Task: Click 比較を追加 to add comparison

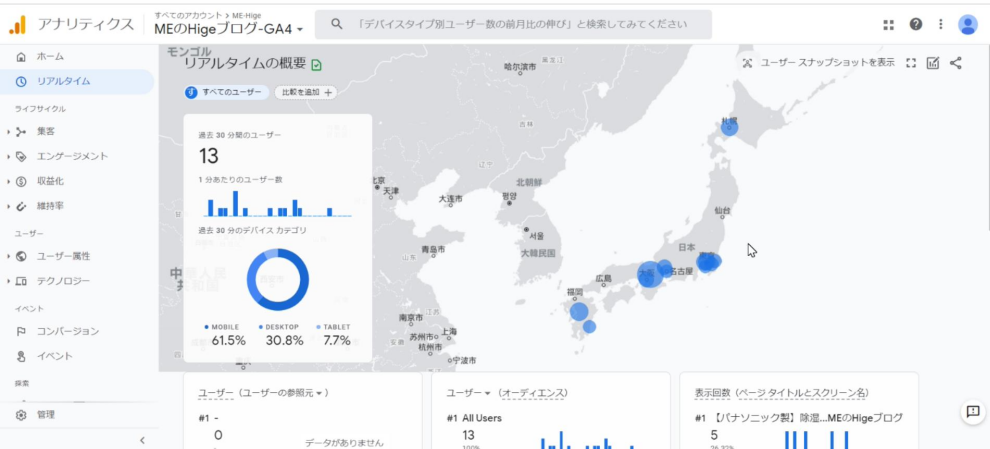Action: pos(306,93)
